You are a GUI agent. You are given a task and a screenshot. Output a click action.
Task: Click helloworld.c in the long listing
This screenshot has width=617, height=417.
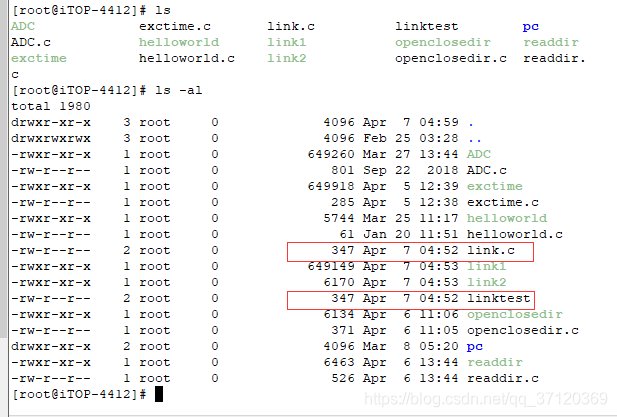click(x=515, y=234)
